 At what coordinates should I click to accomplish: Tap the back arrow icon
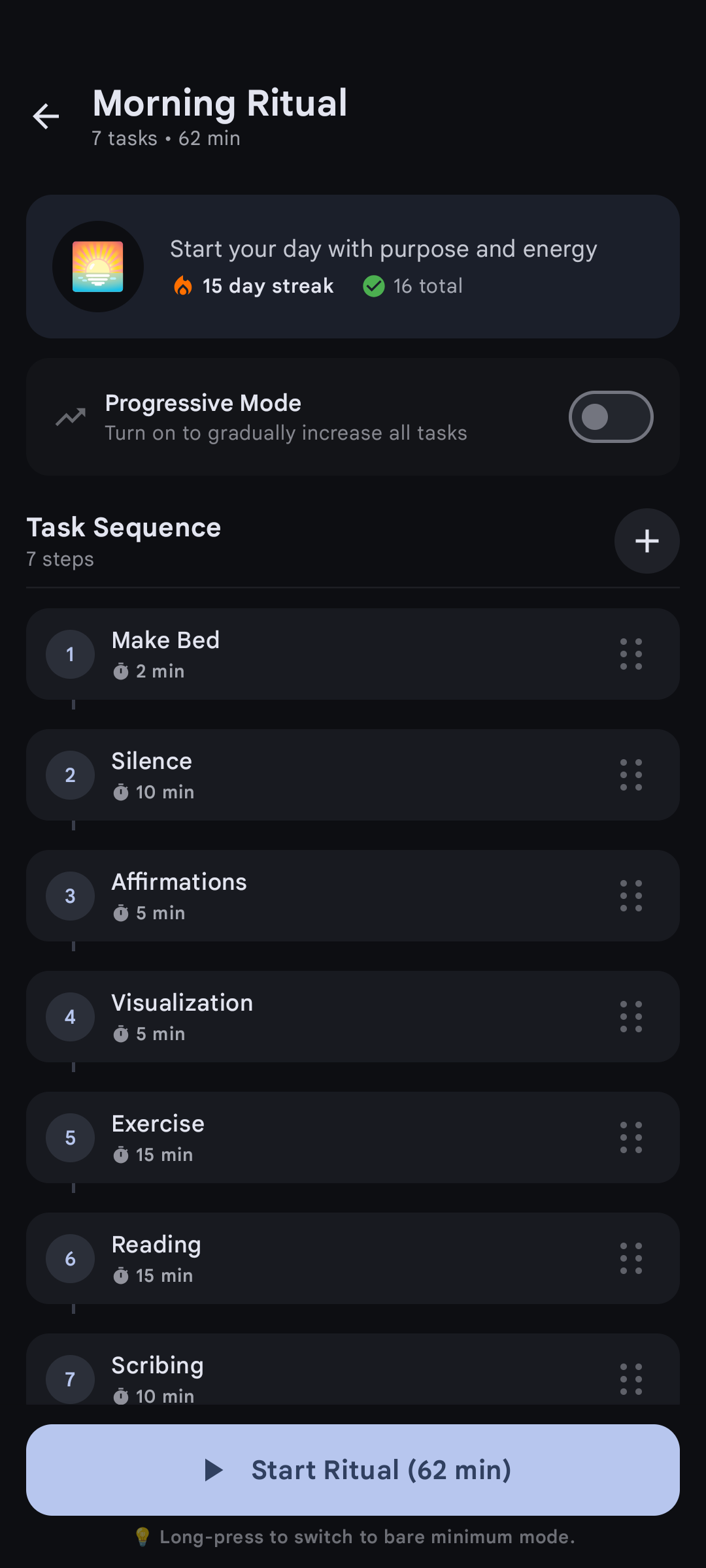[x=46, y=117]
